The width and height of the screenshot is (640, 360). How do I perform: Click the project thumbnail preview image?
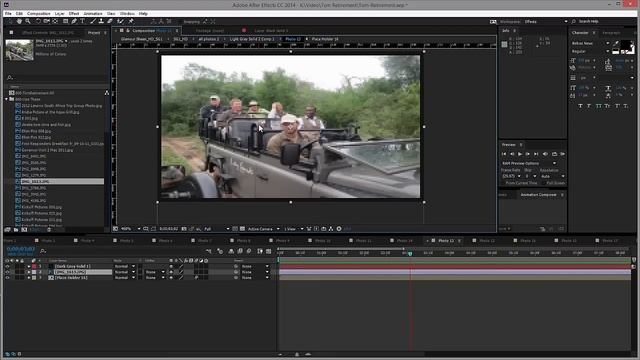point(19,50)
